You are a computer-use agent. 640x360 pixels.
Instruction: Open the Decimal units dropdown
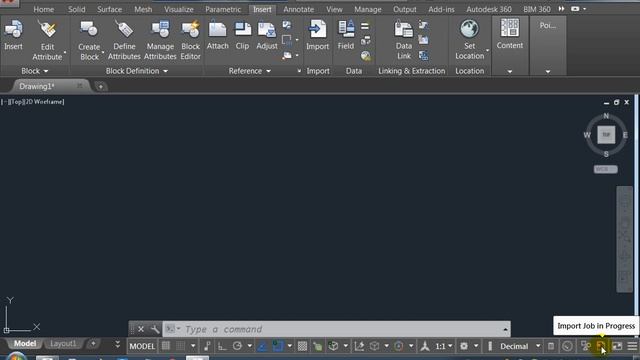(x=538, y=346)
